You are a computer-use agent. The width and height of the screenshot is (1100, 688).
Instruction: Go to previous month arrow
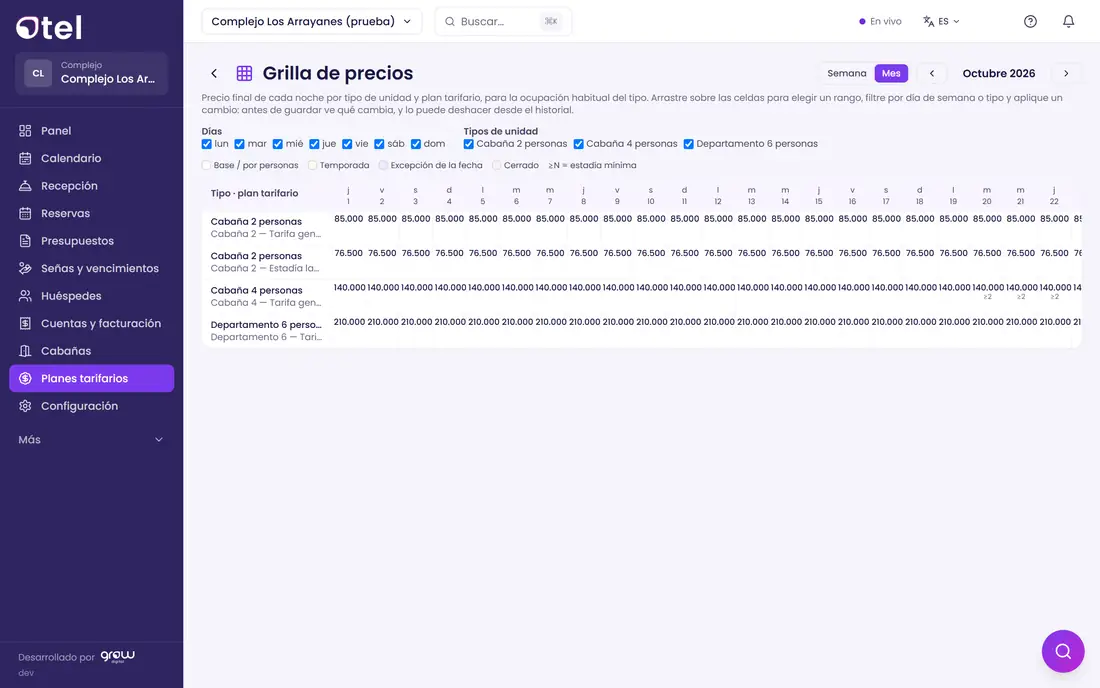(932, 73)
